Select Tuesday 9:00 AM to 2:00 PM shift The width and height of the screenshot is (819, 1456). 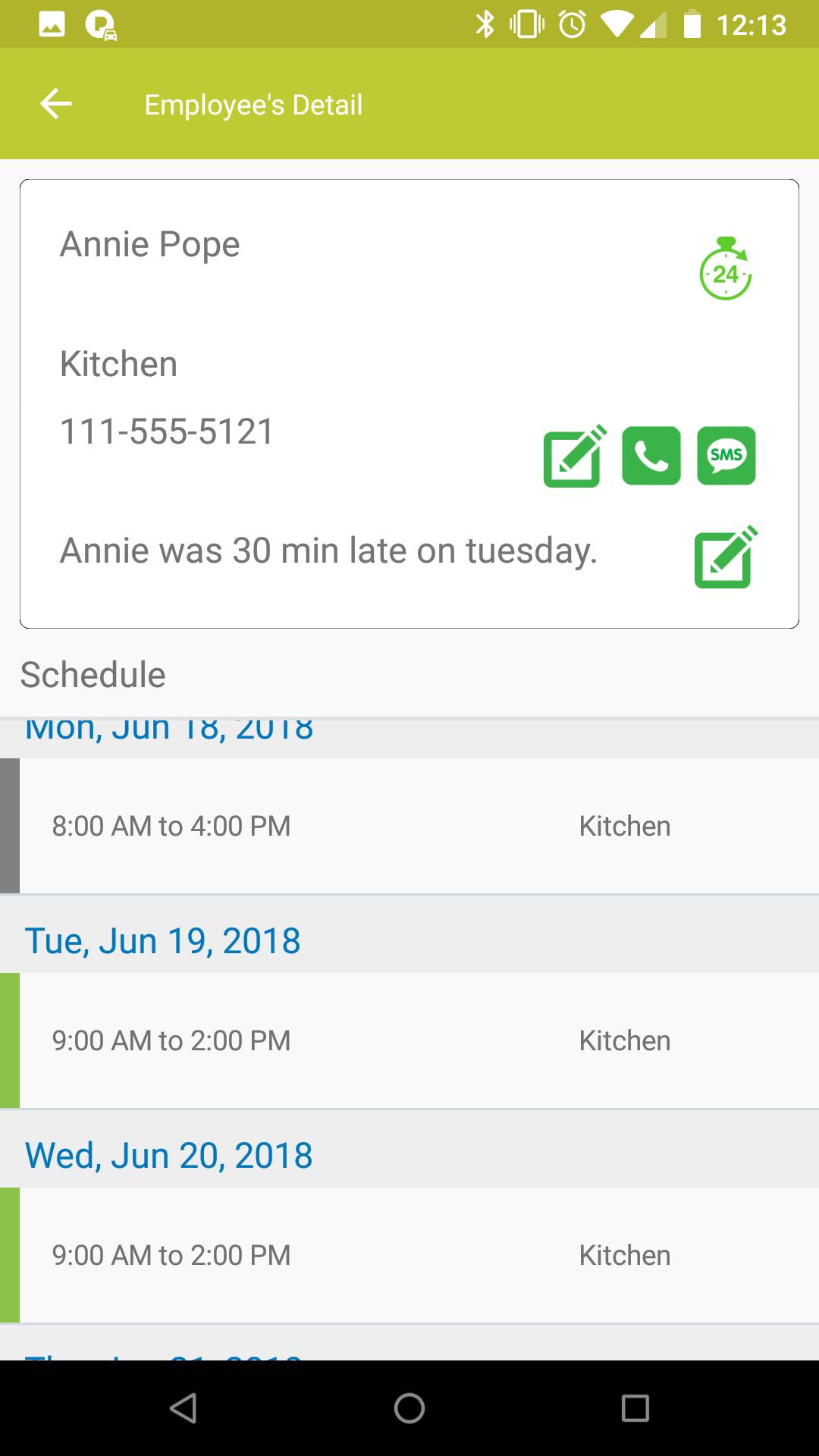pyautogui.click(x=409, y=1040)
